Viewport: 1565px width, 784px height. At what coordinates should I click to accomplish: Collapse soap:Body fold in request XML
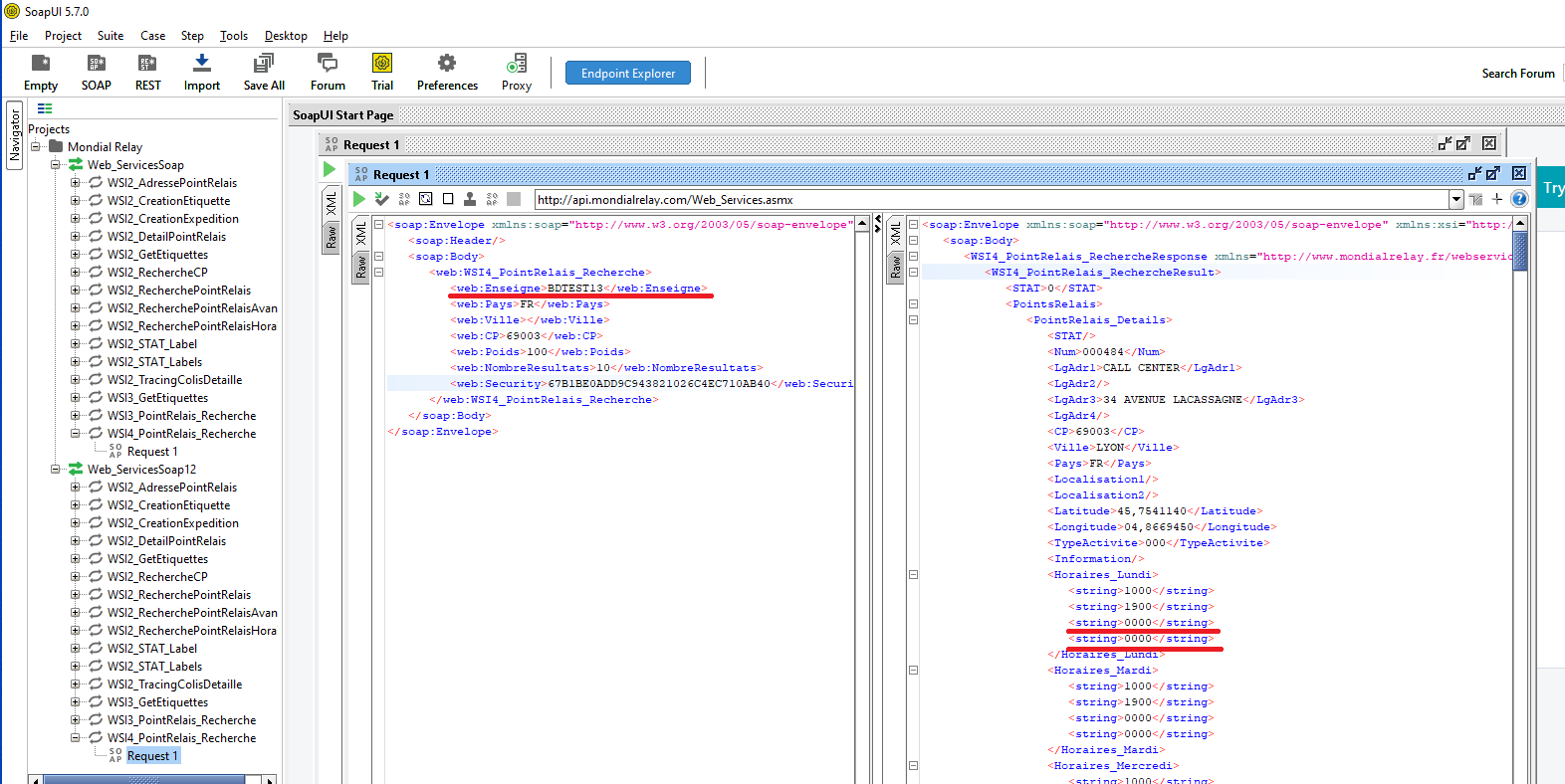pos(378,256)
